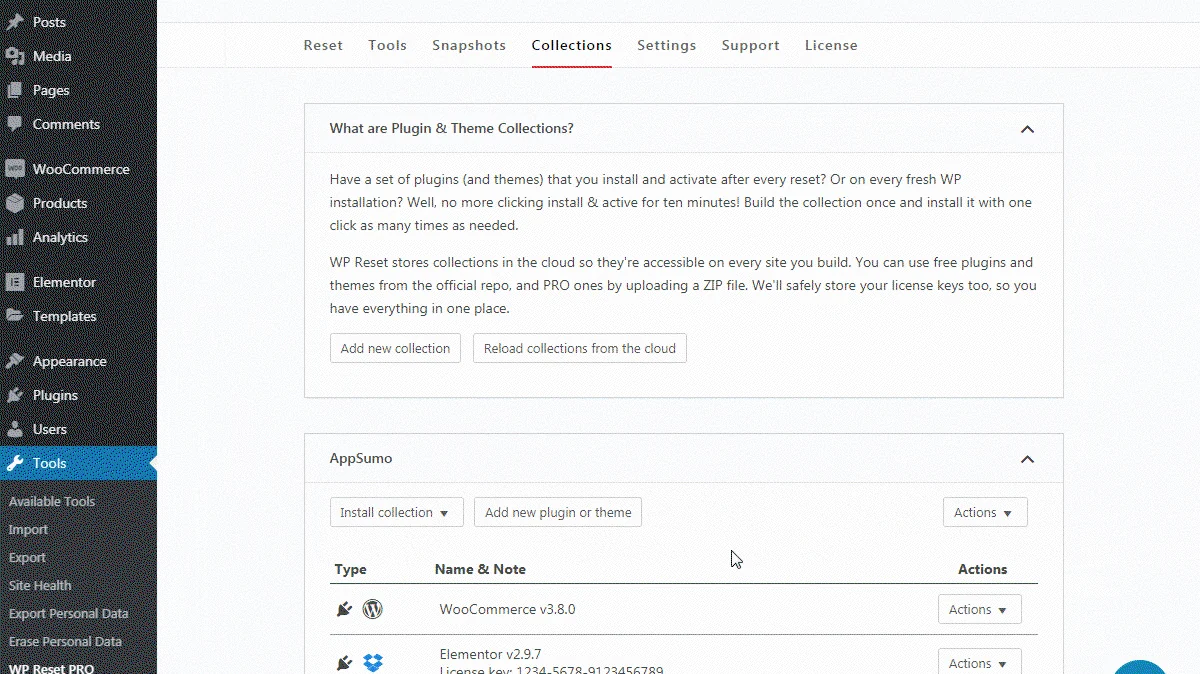
Task: Click the 'WooCommerce v3.8.0' plugin name
Action: pyautogui.click(x=507, y=609)
